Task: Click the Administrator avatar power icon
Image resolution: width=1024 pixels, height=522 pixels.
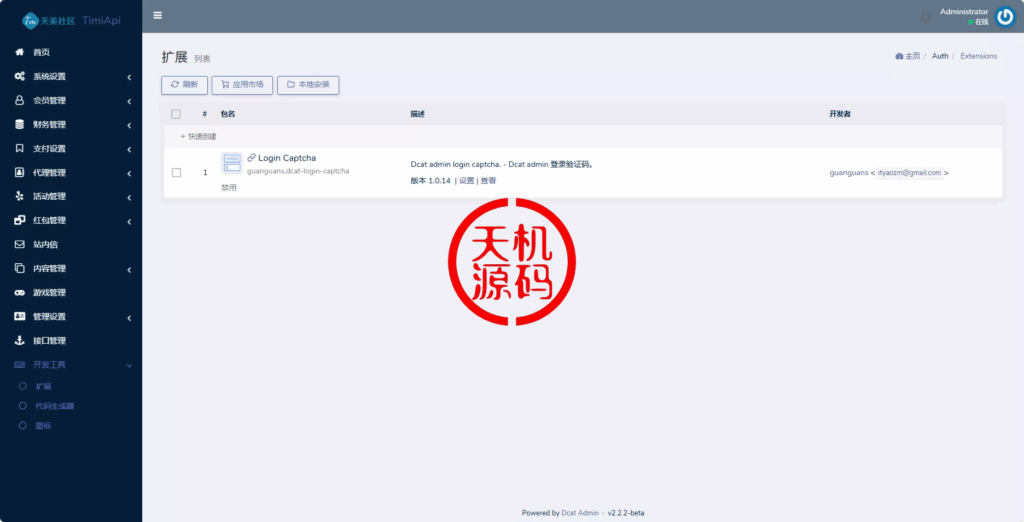Action: point(1004,16)
